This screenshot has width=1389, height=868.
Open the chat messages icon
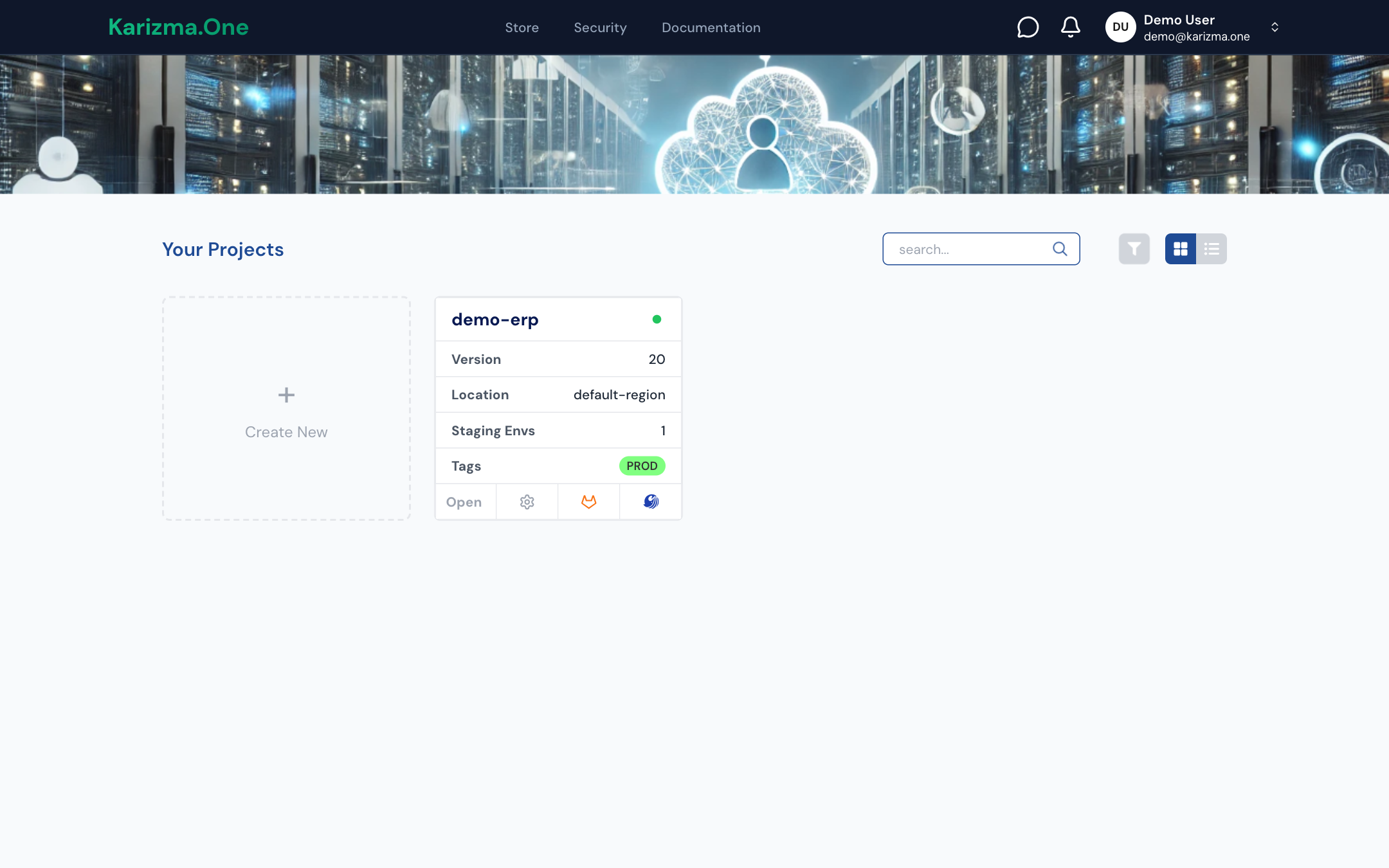tap(1028, 27)
